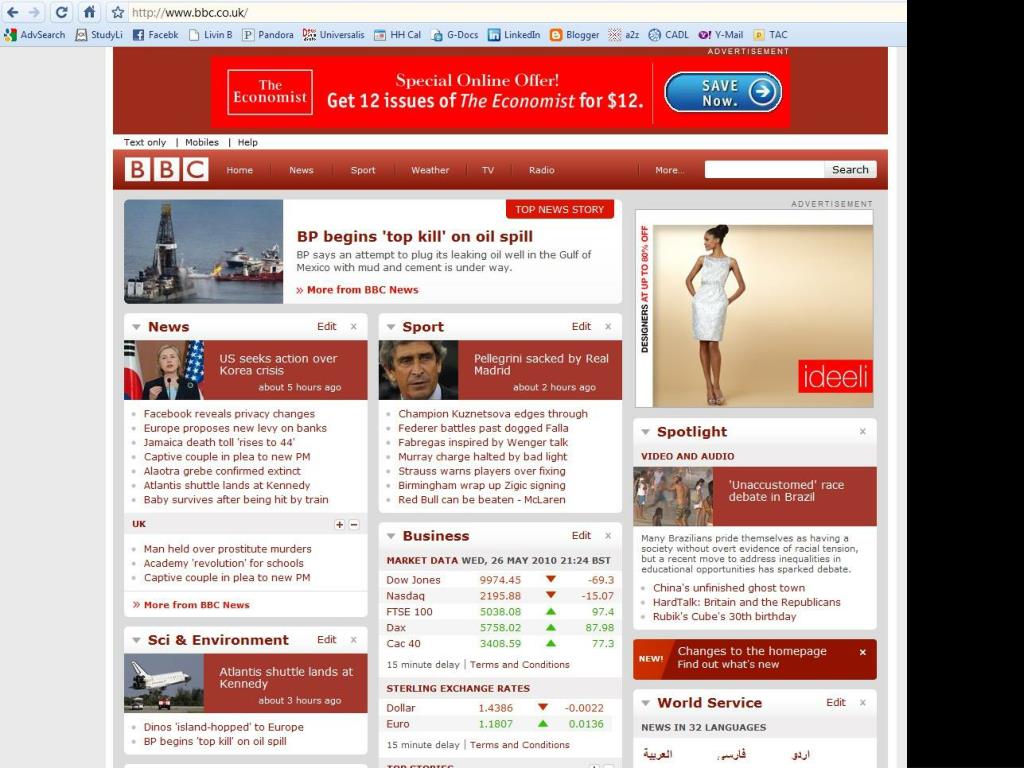Image resolution: width=1024 pixels, height=768 pixels.
Task: Reload the page with the refresh icon
Action: pos(61,12)
